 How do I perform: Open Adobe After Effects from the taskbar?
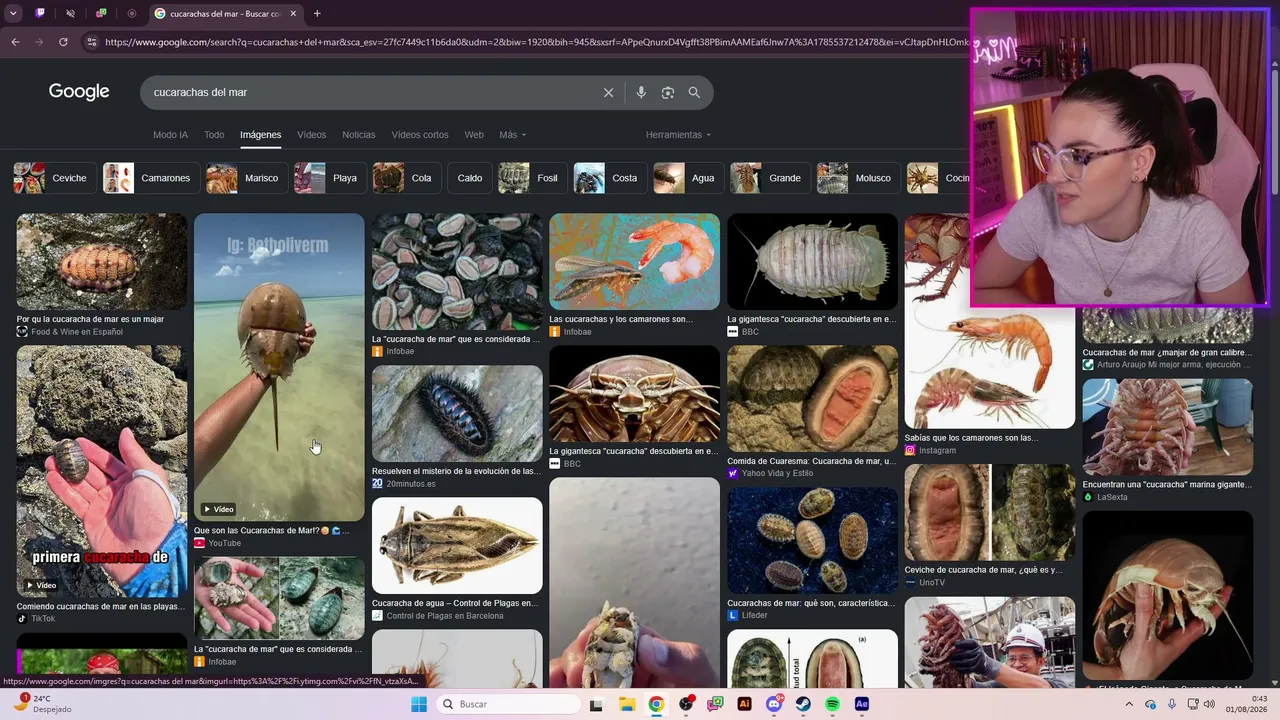point(862,704)
